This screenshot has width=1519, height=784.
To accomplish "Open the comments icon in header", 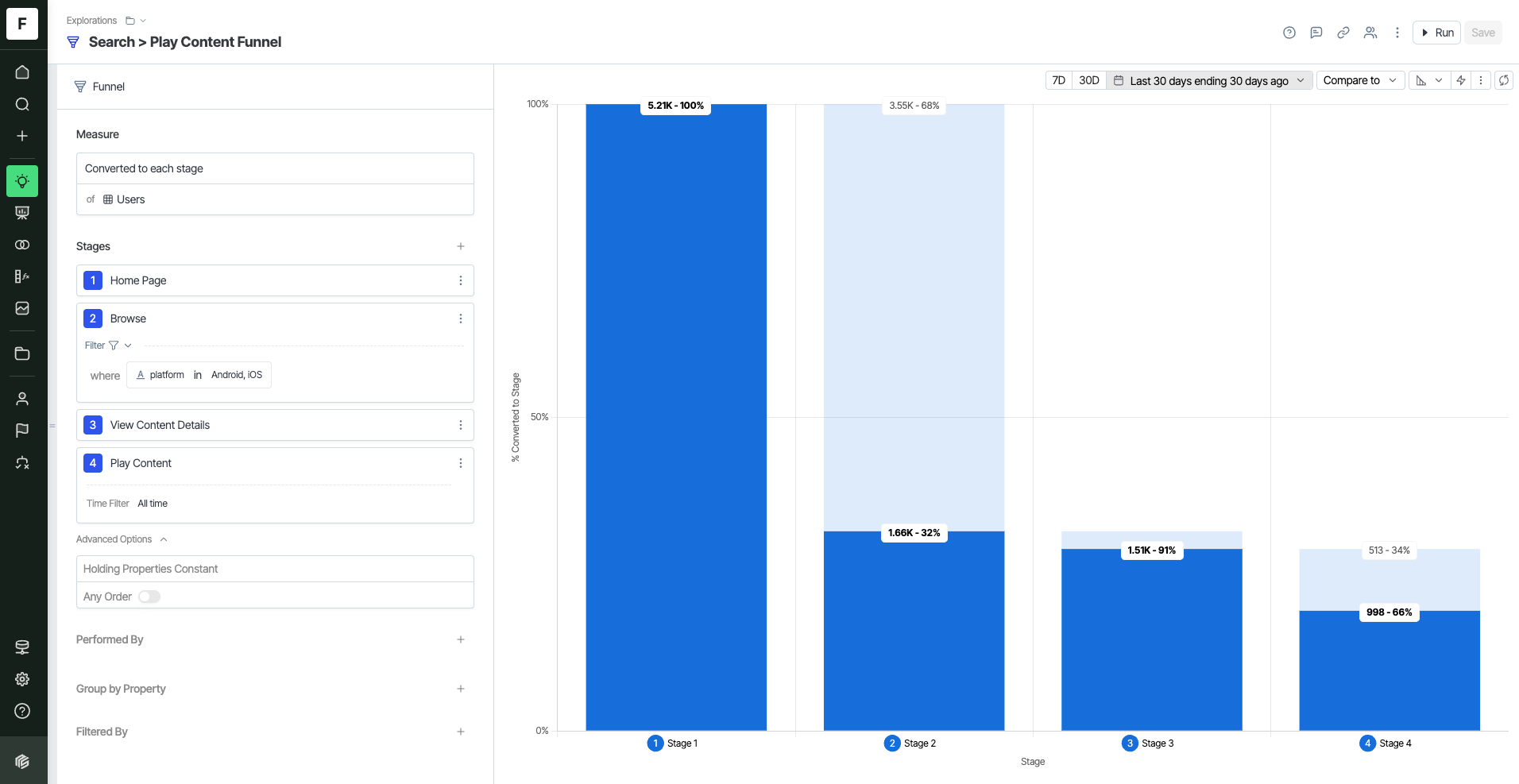I will click(x=1316, y=33).
